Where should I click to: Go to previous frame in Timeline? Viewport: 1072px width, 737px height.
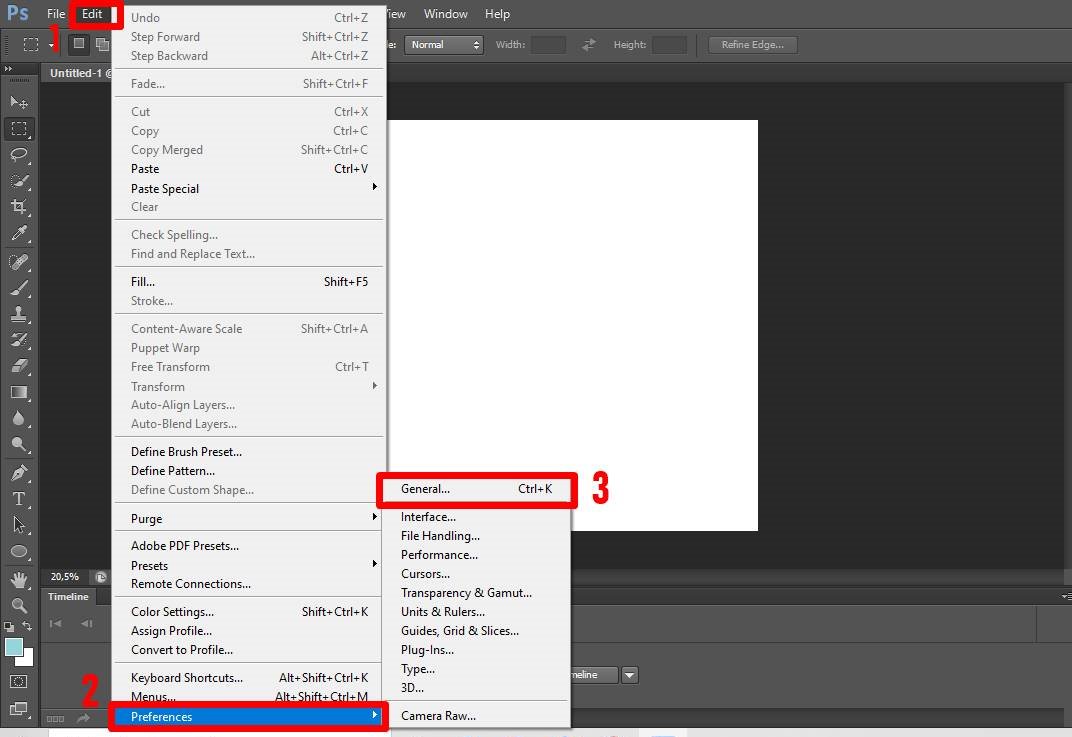(87, 624)
